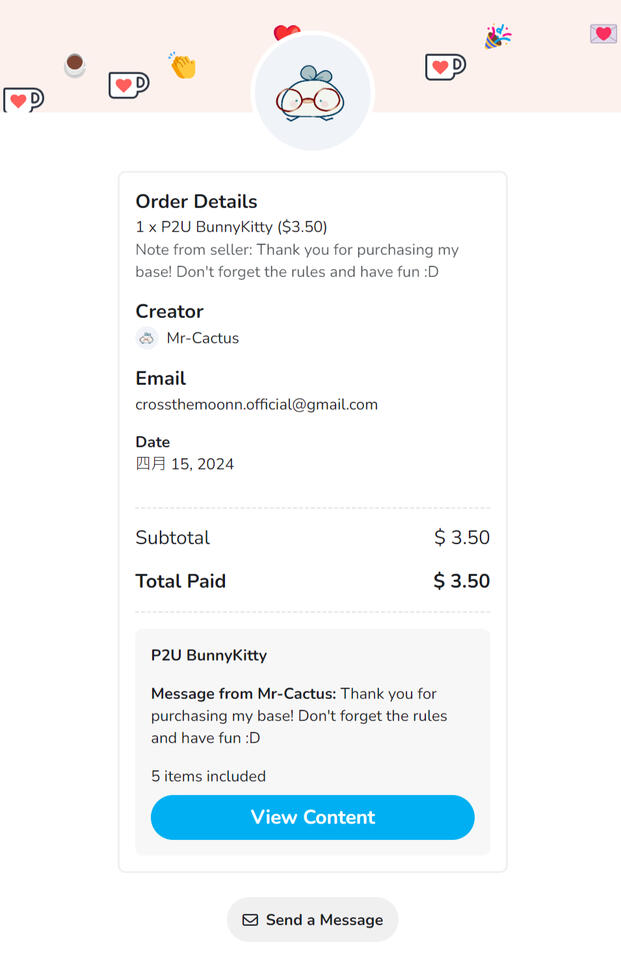The image size is (621, 959).
Task: Click heart mug icon left of clapping hands
Action: coord(128,85)
